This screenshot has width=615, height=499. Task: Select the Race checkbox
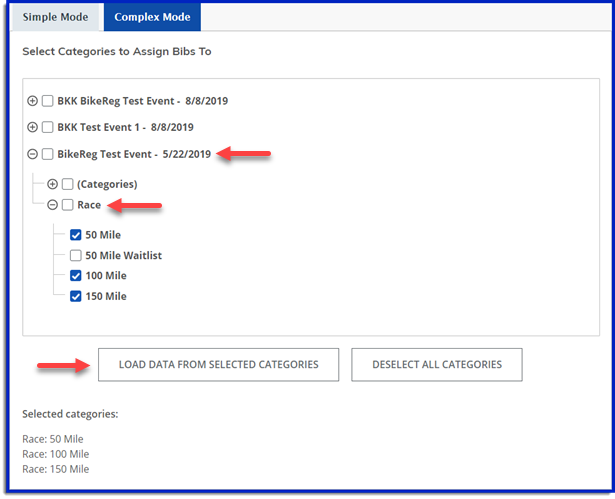point(68,205)
